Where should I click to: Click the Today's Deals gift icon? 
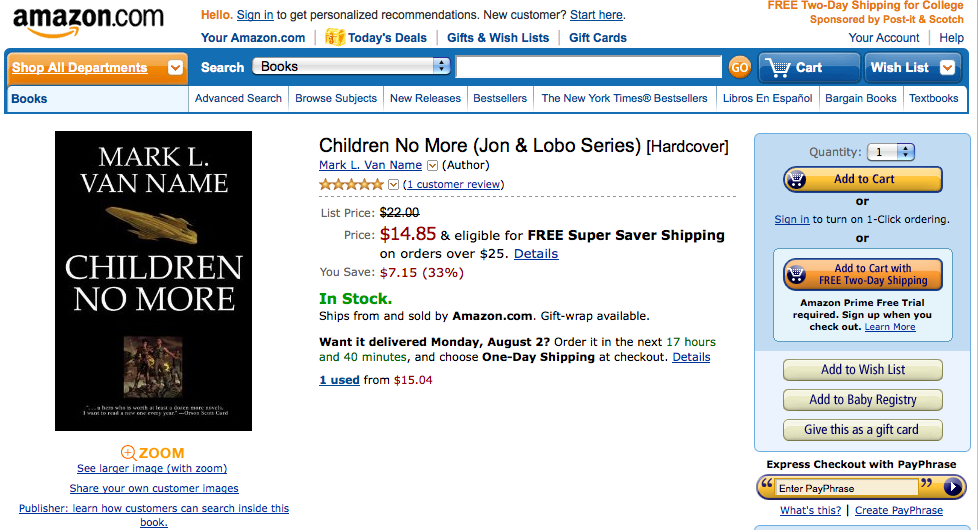(335, 37)
